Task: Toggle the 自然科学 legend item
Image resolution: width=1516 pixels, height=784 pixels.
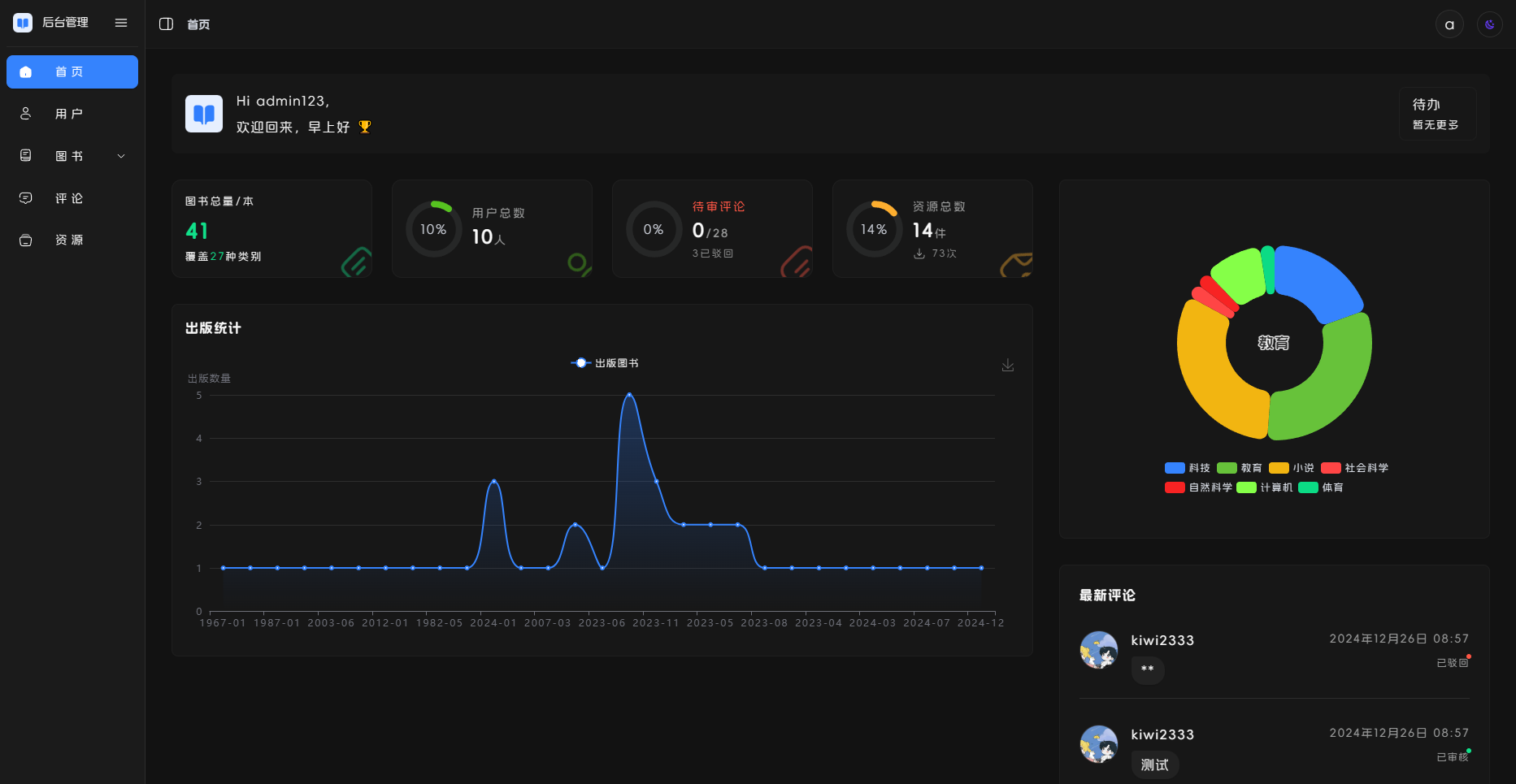Action: coord(1199,487)
